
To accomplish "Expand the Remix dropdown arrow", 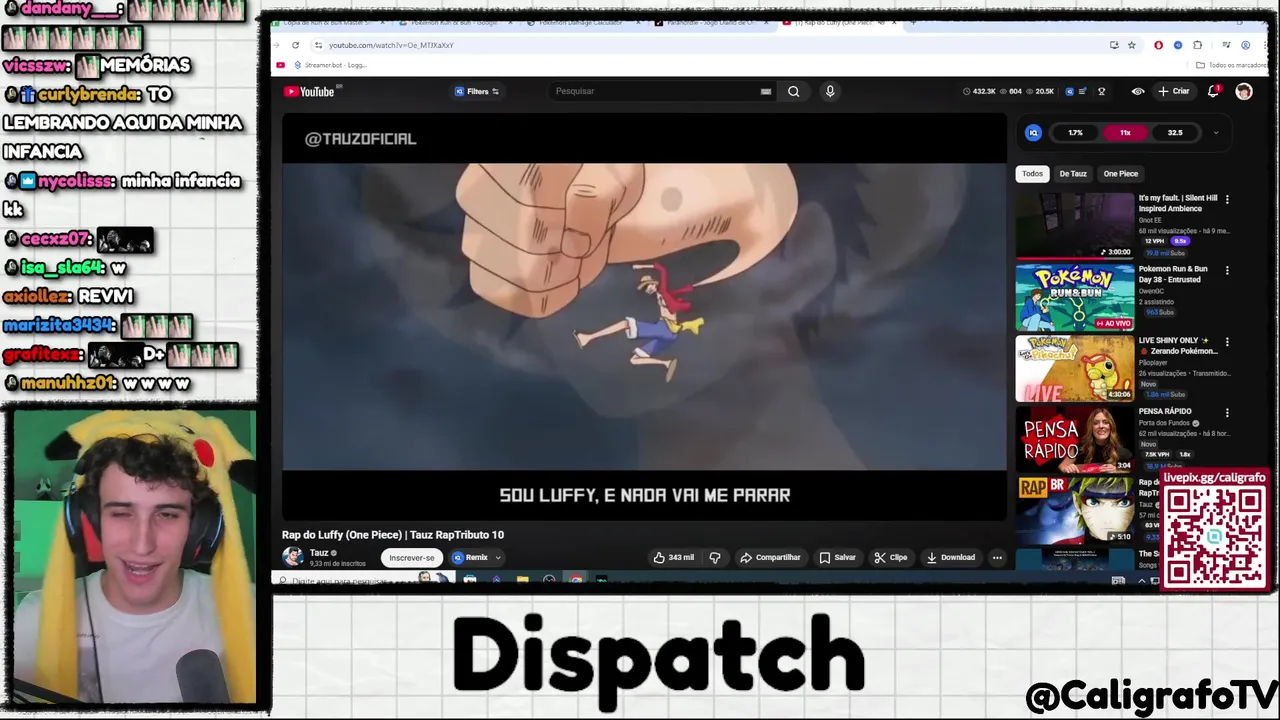I will (498, 558).
